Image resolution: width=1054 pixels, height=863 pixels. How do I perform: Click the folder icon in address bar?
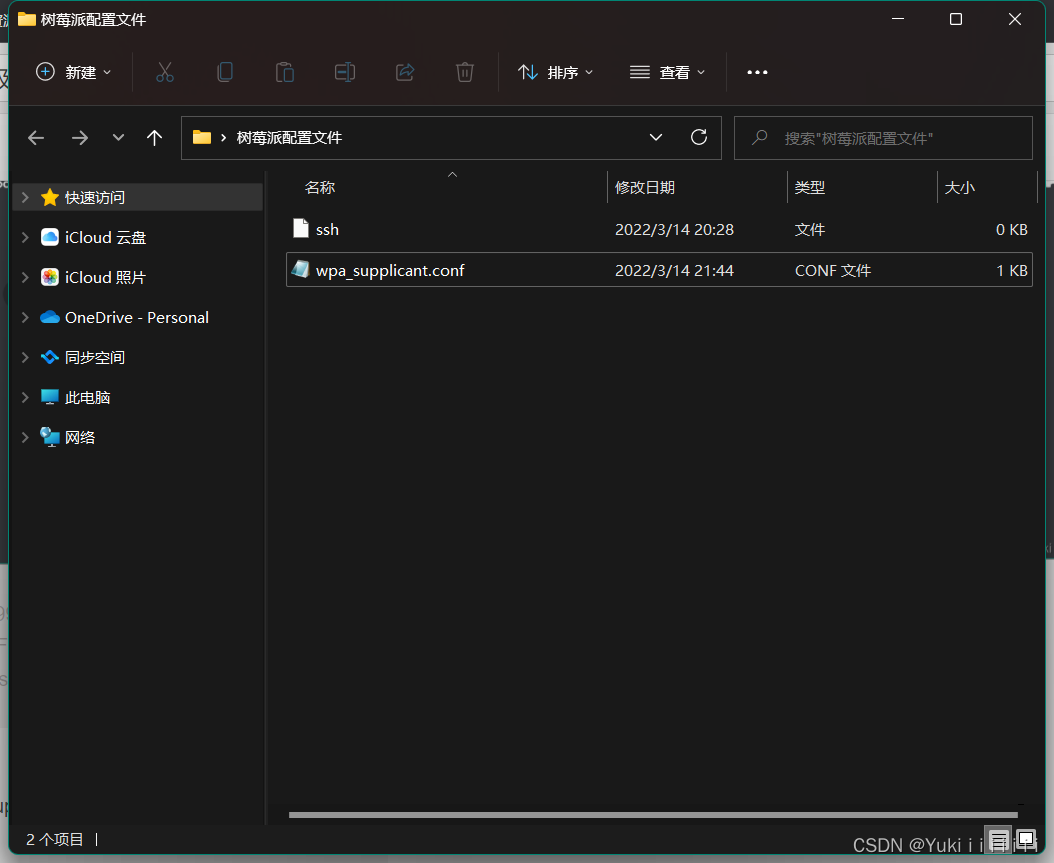click(x=202, y=137)
